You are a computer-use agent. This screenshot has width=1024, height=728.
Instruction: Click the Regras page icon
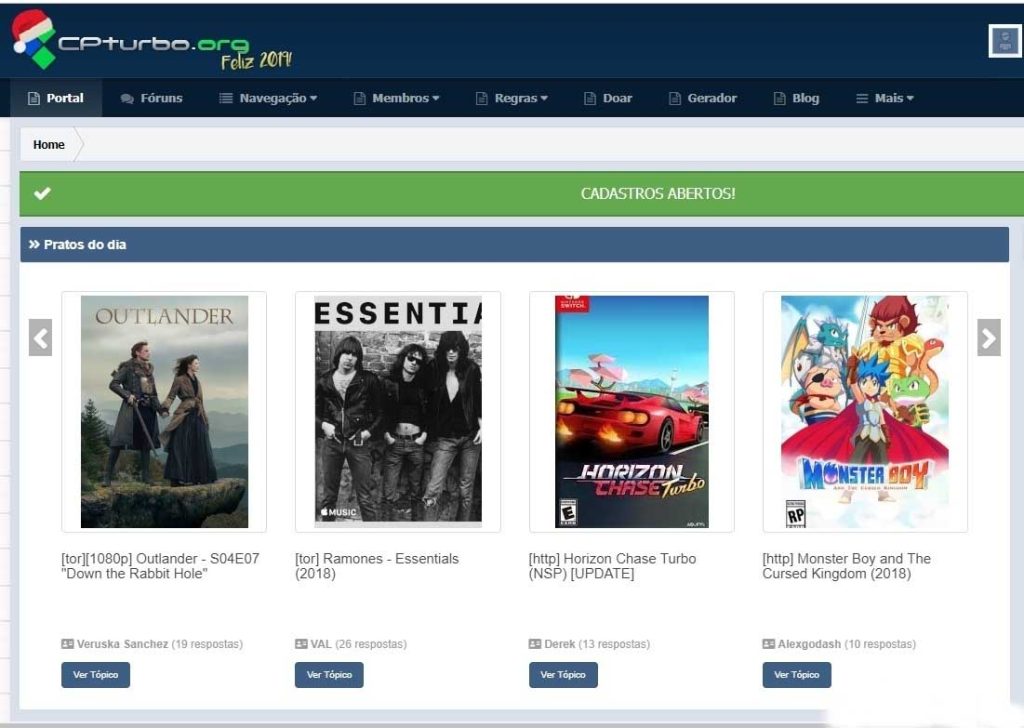pos(481,99)
